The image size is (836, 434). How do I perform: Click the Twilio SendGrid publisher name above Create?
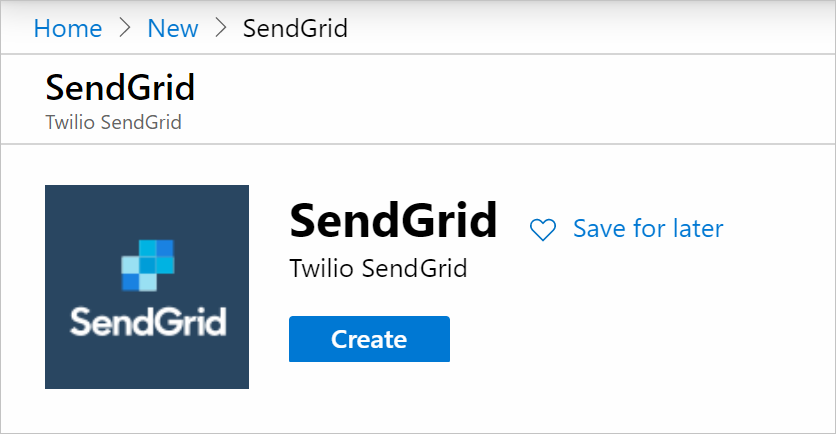[x=378, y=269]
